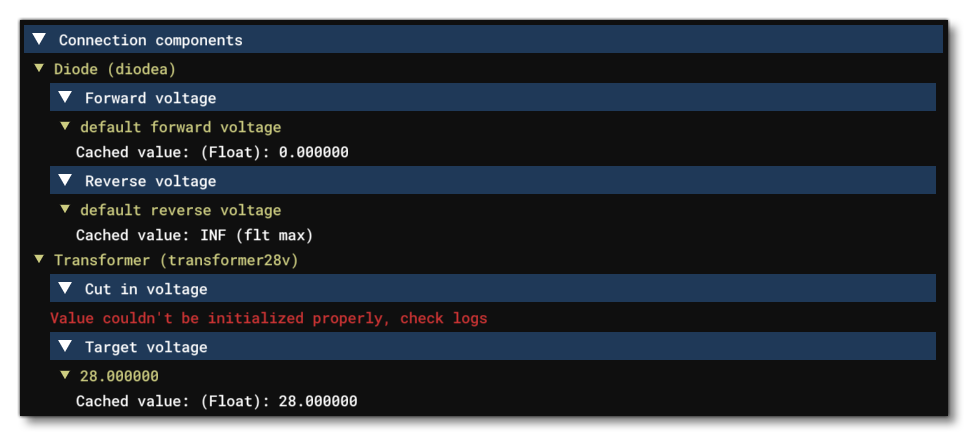Click the Target voltage header text
968x436 pixels.
pos(146,347)
